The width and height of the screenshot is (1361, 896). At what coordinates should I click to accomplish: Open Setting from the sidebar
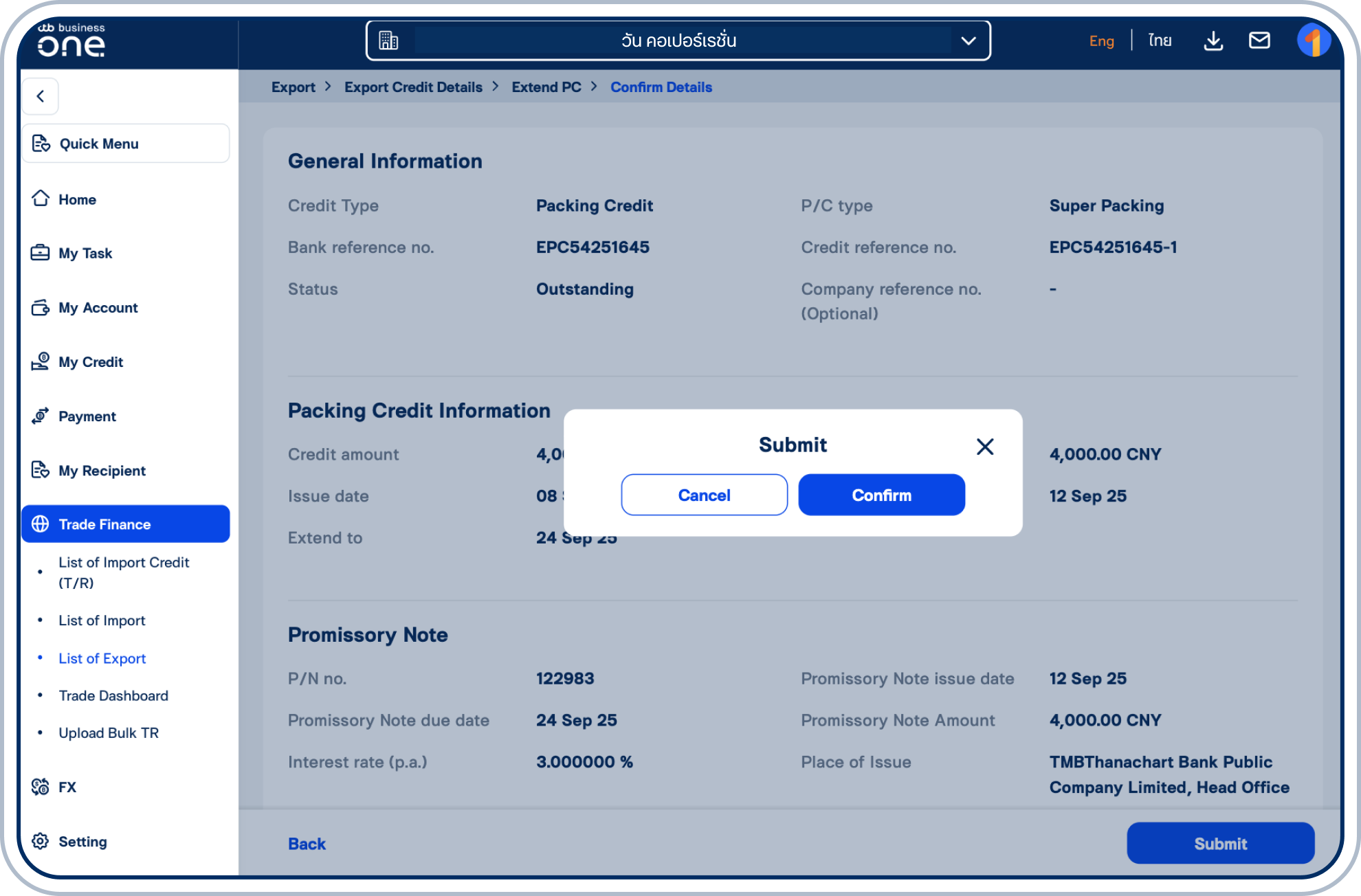click(82, 841)
